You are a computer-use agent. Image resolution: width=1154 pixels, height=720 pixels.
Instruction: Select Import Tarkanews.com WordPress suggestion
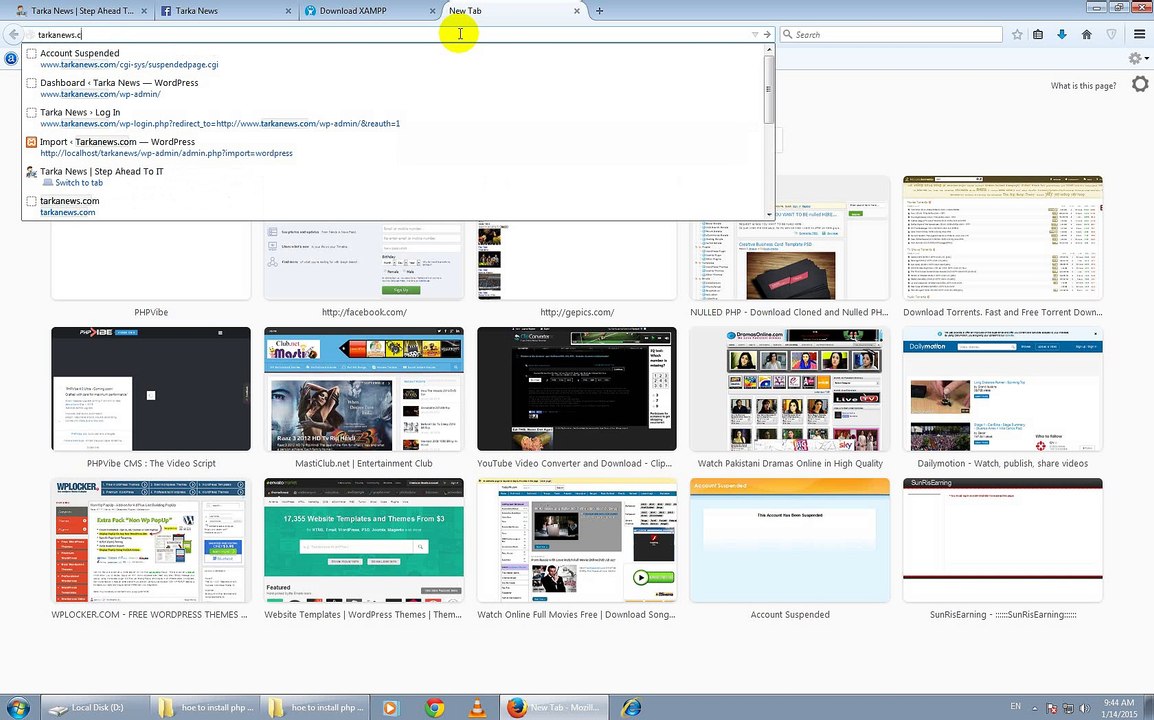point(394,147)
